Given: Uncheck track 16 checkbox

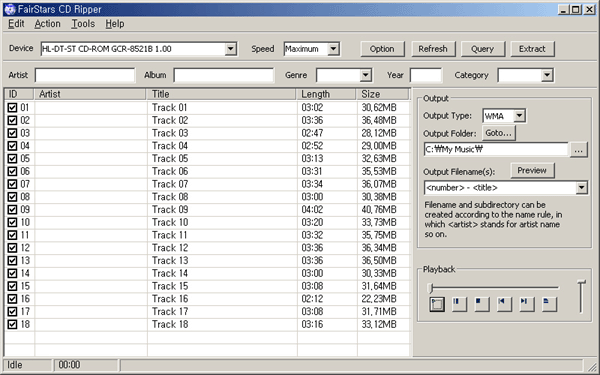Looking at the screenshot, I should pyautogui.click(x=12, y=299).
